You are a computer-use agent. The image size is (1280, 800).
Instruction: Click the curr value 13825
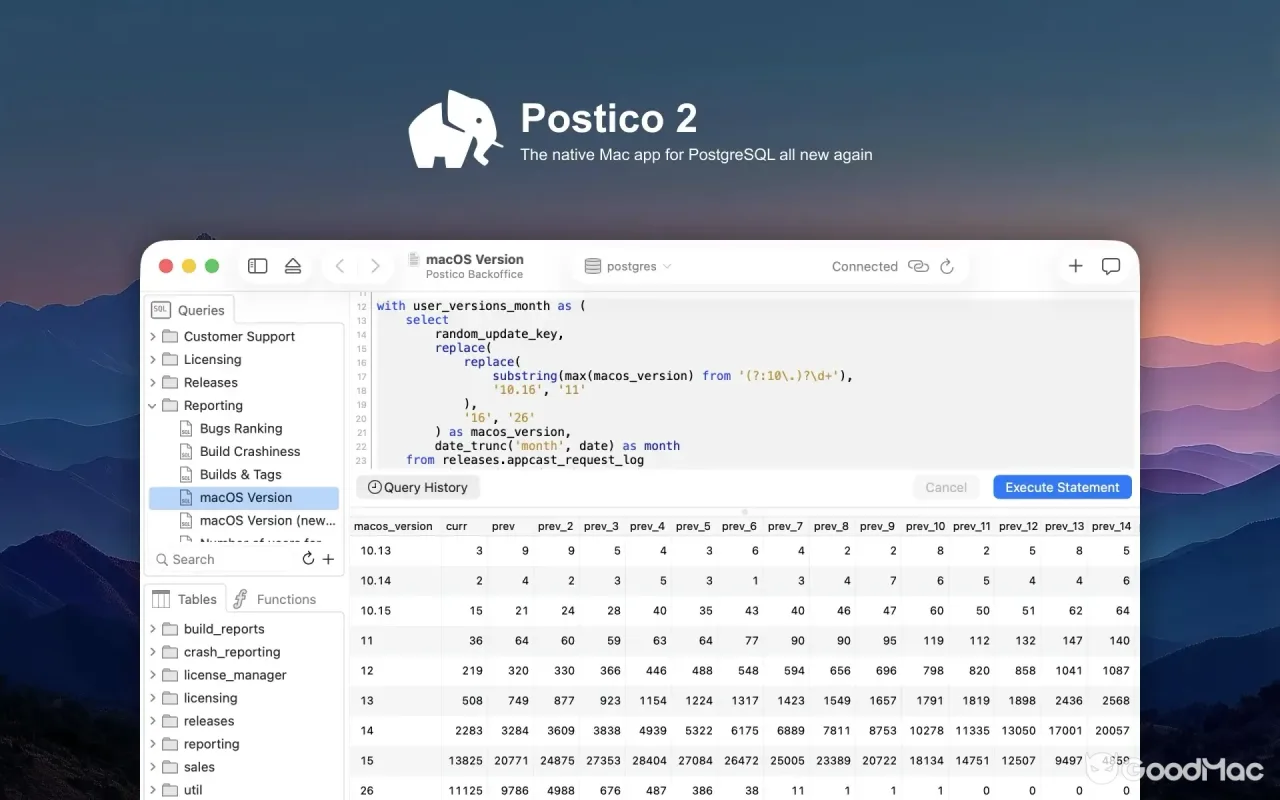[466, 760]
